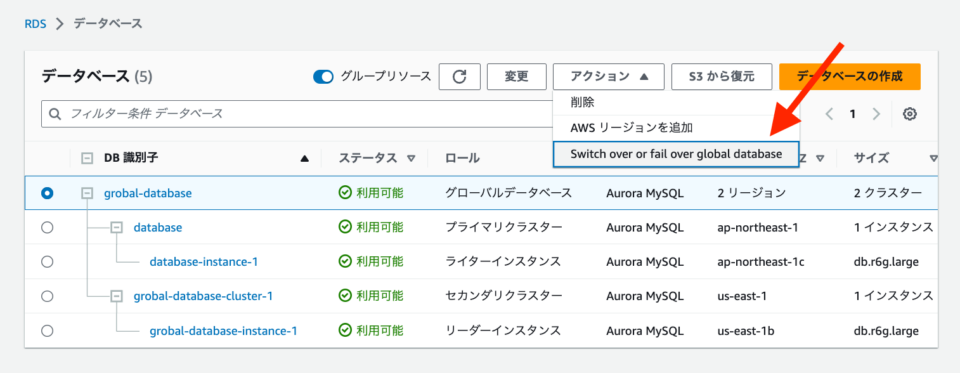960x373 pixels.
Task: Click the データベース breadcrumb text
Action: coord(108,24)
